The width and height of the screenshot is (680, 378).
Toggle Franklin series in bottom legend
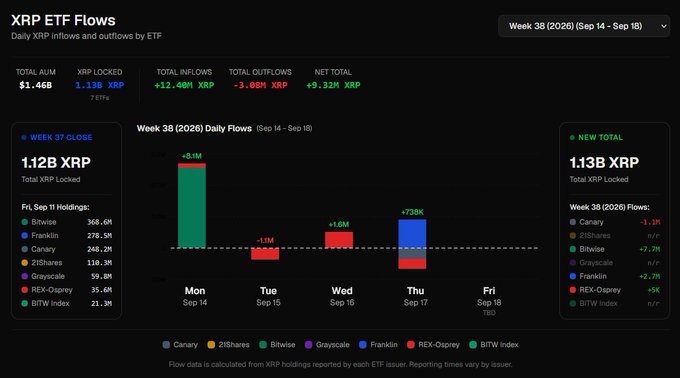(x=378, y=345)
